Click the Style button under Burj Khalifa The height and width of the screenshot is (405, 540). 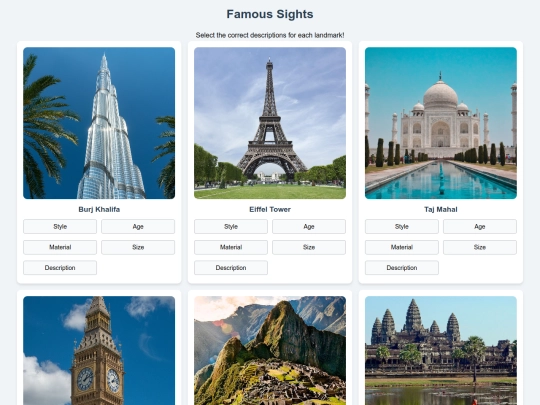pyautogui.click(x=60, y=227)
